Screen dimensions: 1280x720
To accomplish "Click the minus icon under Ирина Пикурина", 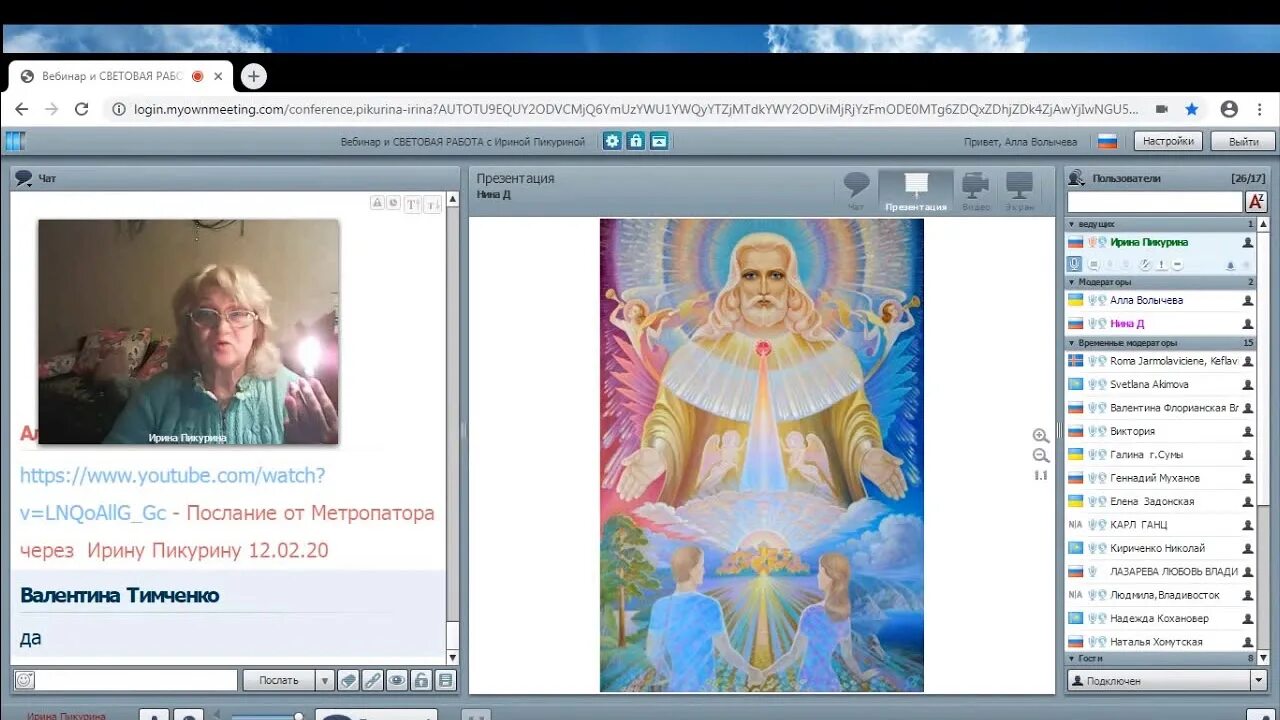I will pyautogui.click(x=1177, y=265).
